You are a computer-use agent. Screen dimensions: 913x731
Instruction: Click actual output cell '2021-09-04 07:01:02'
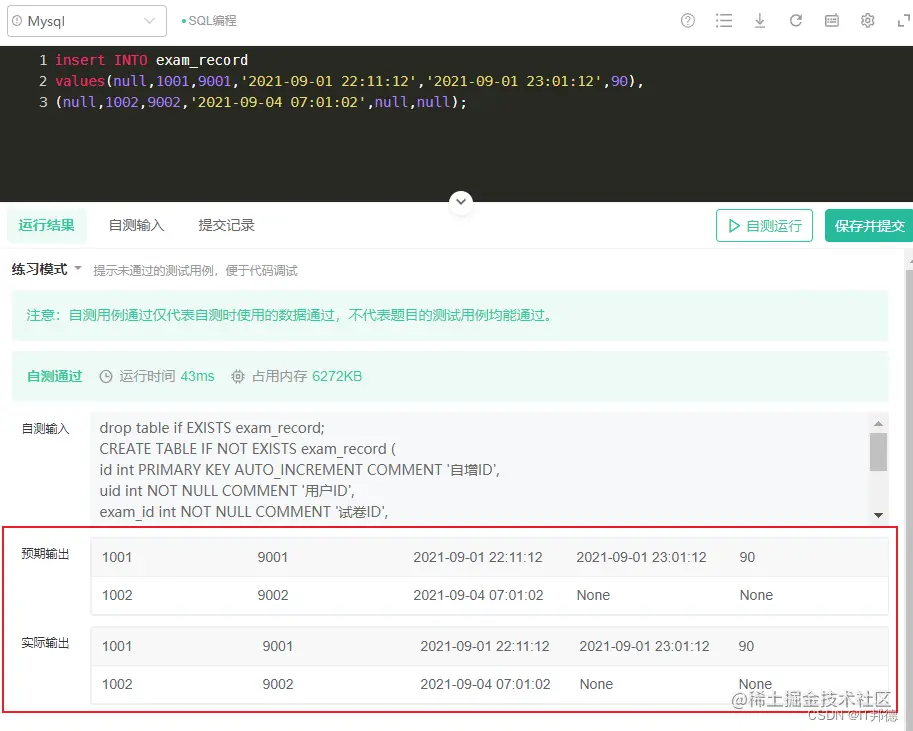[x=486, y=684]
